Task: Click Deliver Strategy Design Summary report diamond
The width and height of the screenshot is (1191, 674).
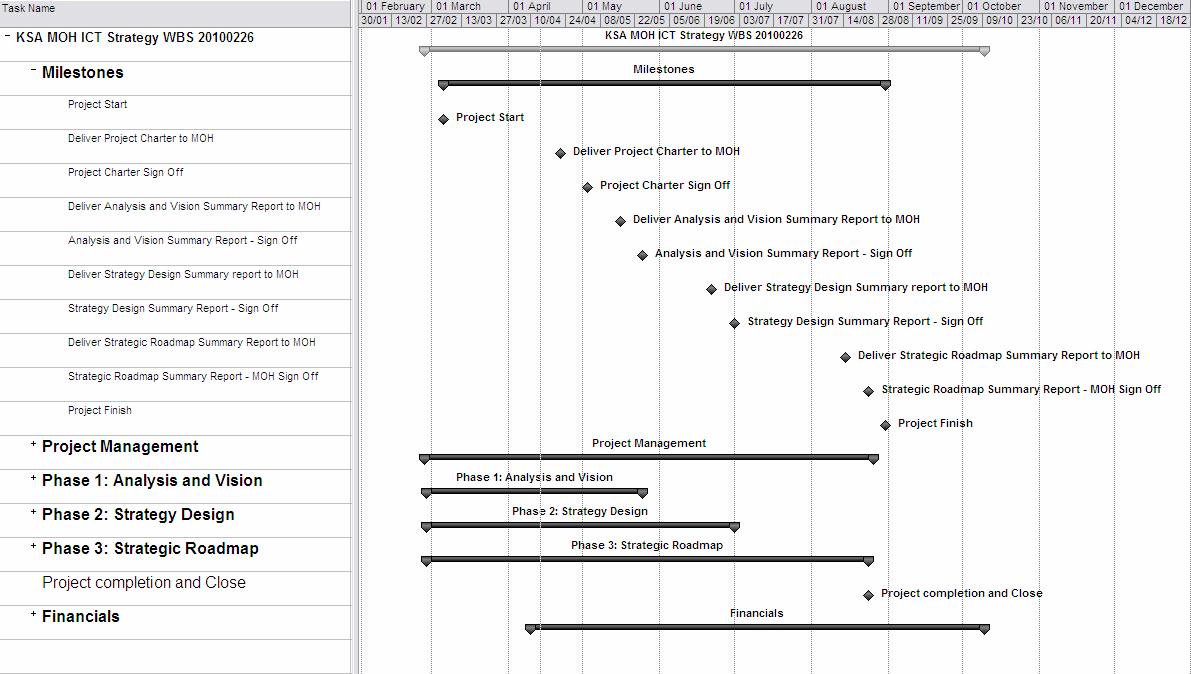Action: tap(711, 290)
